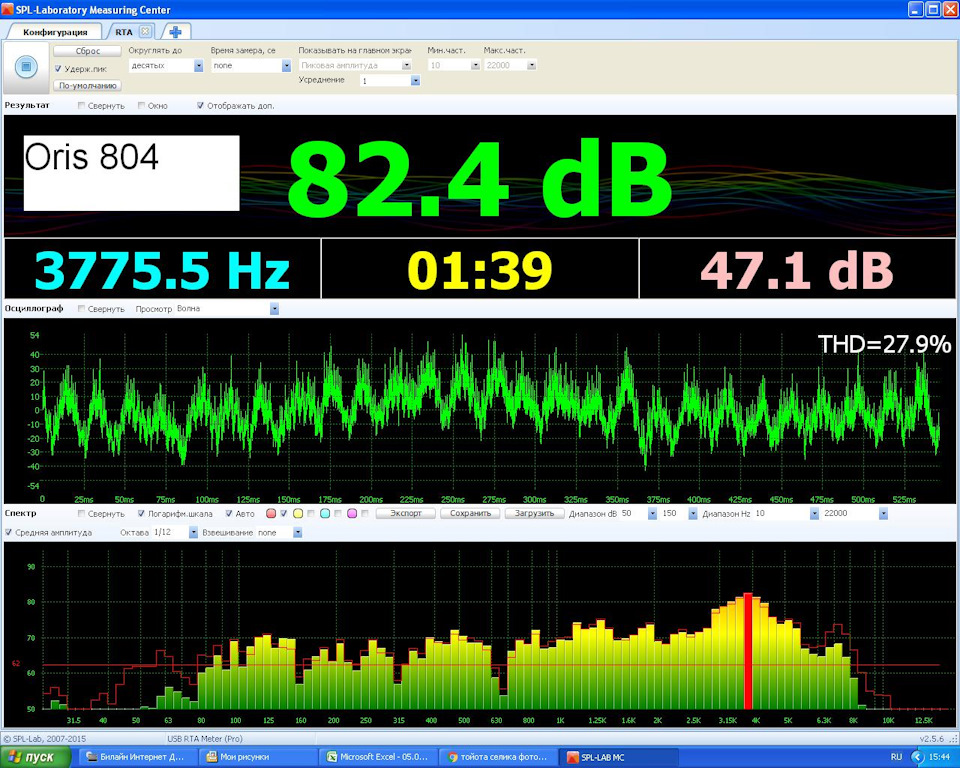Open the Усреднение dropdown
This screenshot has width=960, height=768.
[x=415, y=80]
